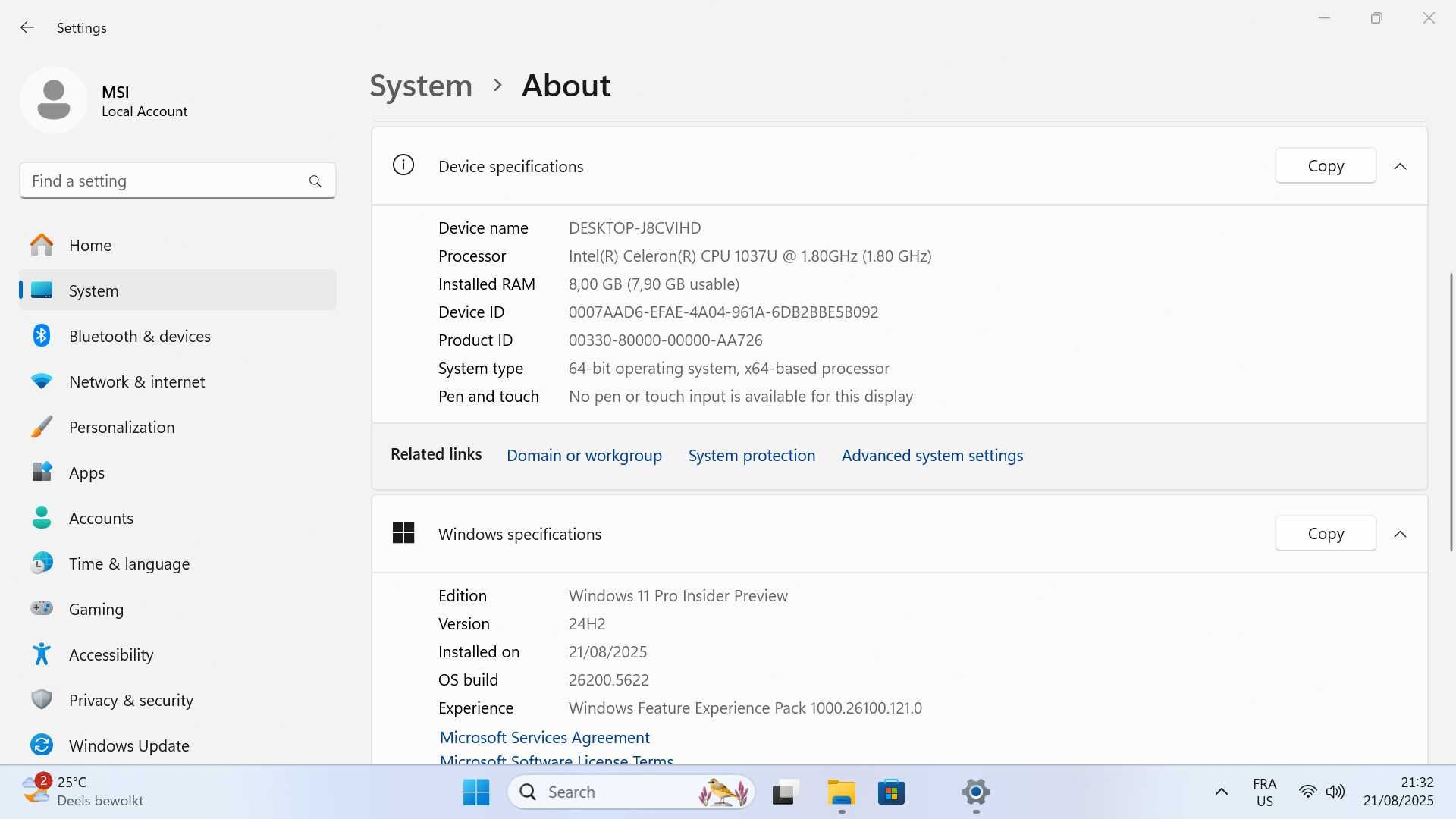
Task: Select System in the sidebar
Action: (x=177, y=290)
